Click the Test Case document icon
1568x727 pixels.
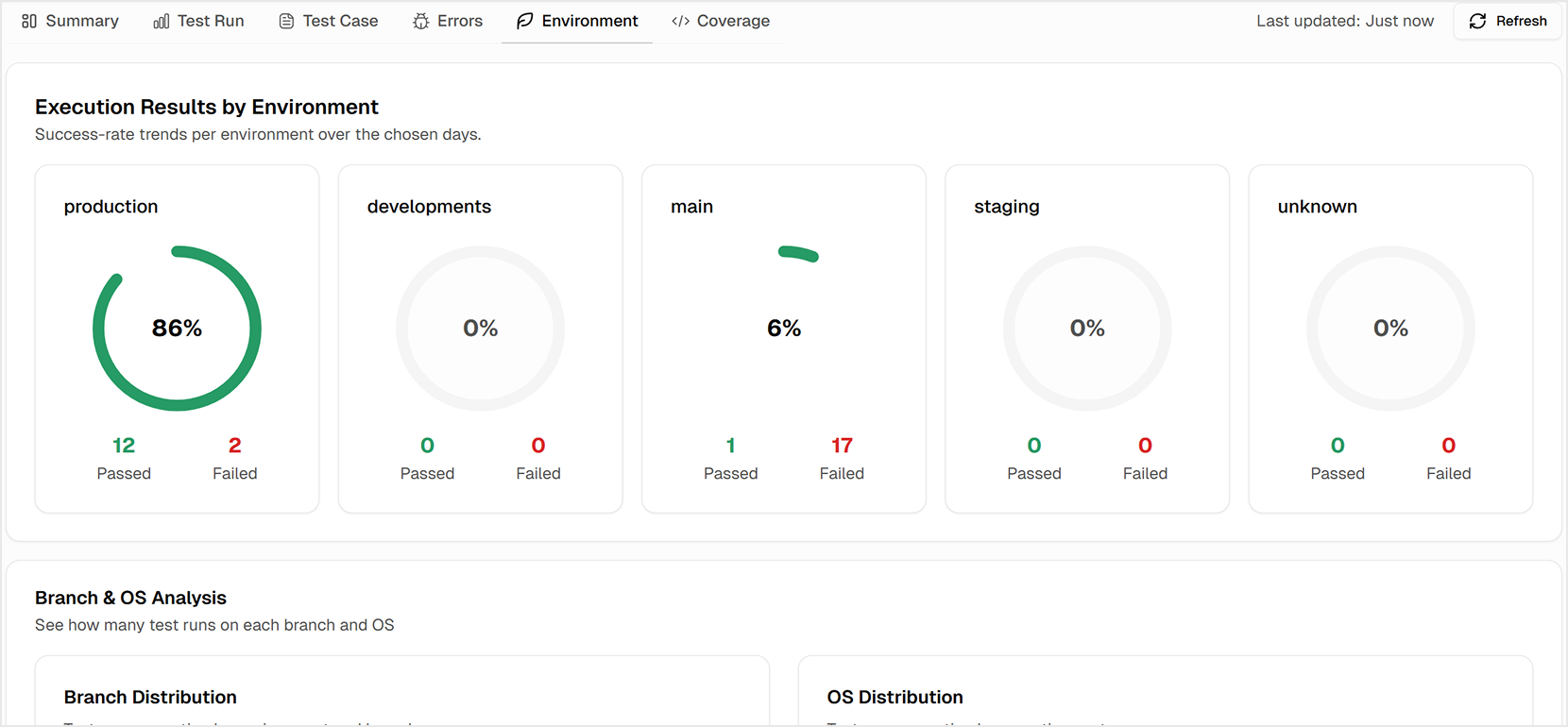[x=286, y=21]
